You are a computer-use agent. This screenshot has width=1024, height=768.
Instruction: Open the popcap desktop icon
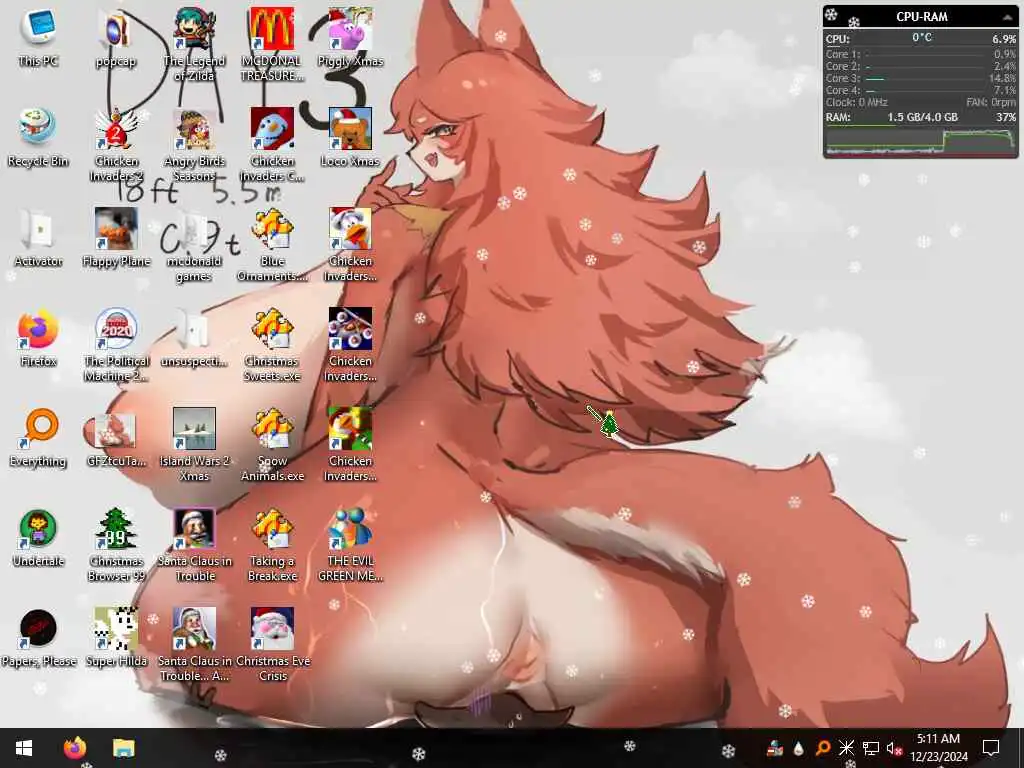116,39
